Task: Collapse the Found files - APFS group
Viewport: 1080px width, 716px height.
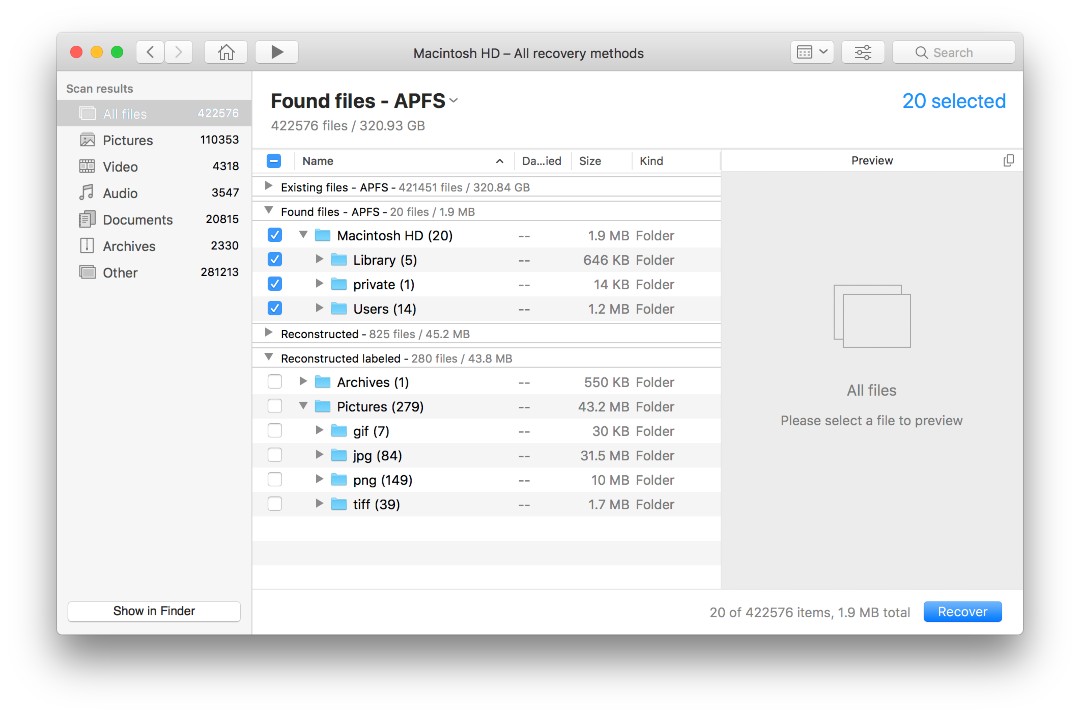Action: (269, 211)
